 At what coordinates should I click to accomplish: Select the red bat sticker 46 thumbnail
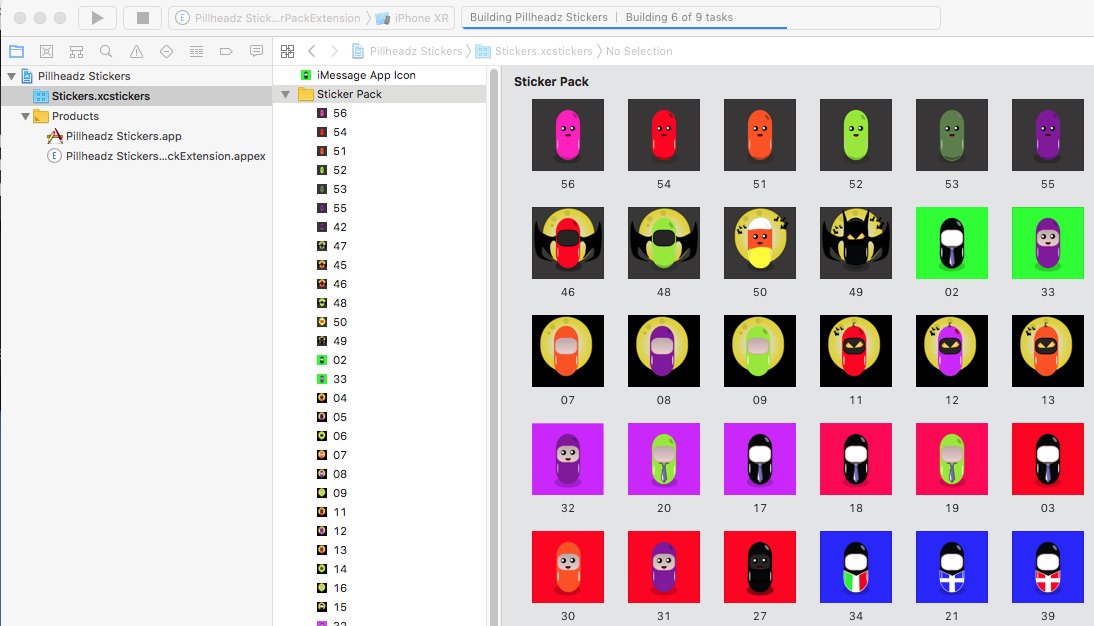click(x=568, y=243)
